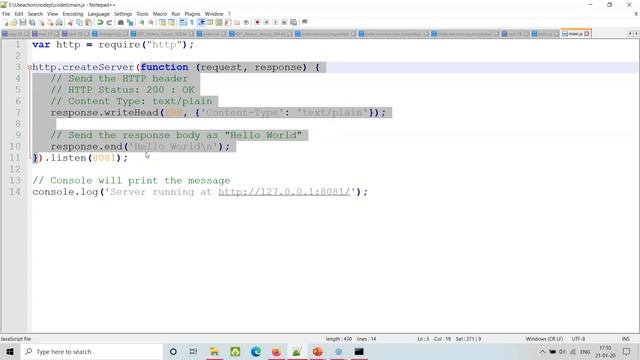Screen dimensions: 640x360
Task: Zoom in using toolbar icon
Action: [x=142, y=22]
